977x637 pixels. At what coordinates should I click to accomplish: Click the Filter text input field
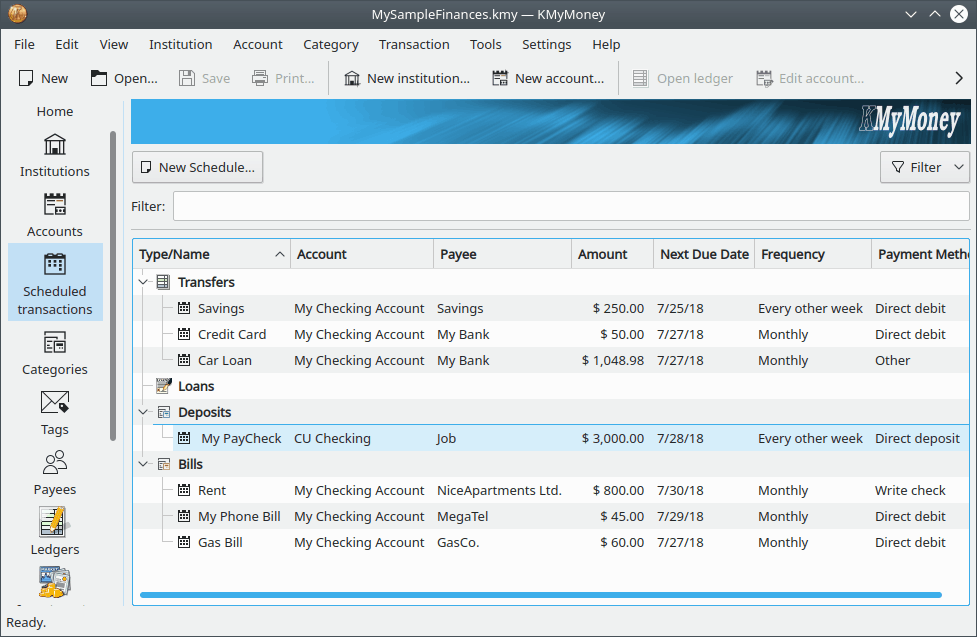tap(570, 206)
